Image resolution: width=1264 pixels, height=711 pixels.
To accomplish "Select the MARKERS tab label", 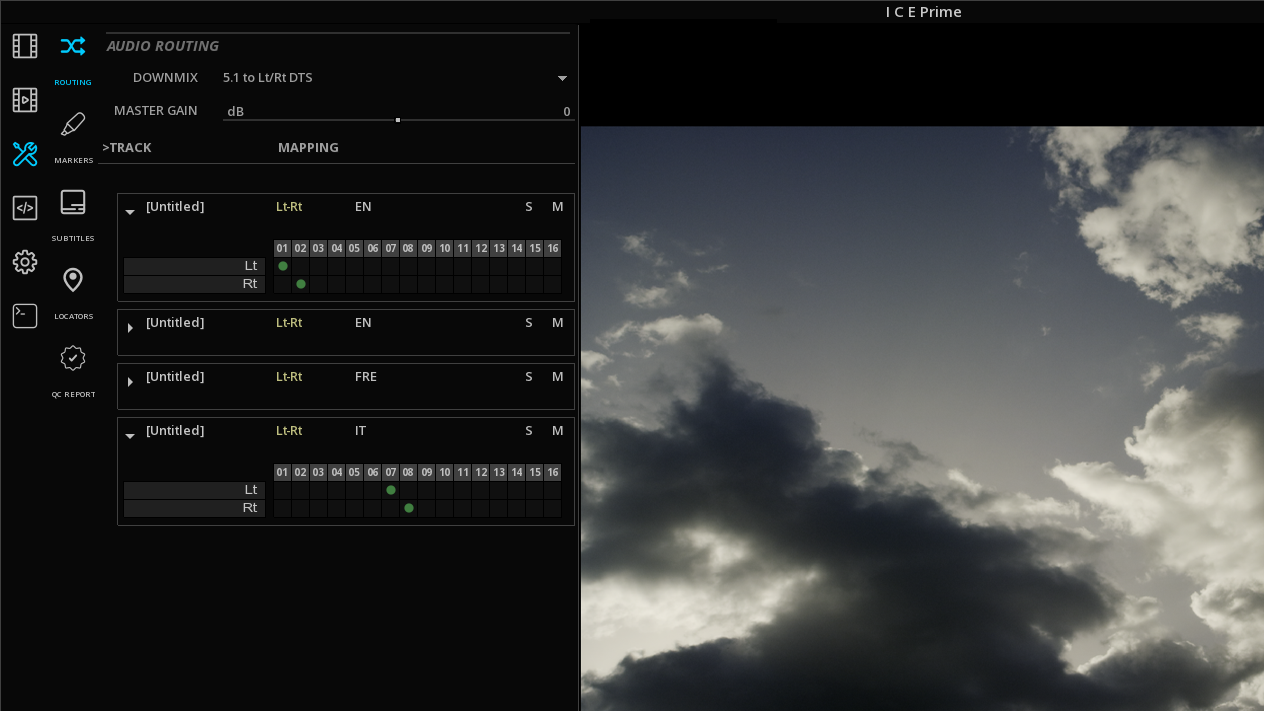I will click(x=74, y=161).
